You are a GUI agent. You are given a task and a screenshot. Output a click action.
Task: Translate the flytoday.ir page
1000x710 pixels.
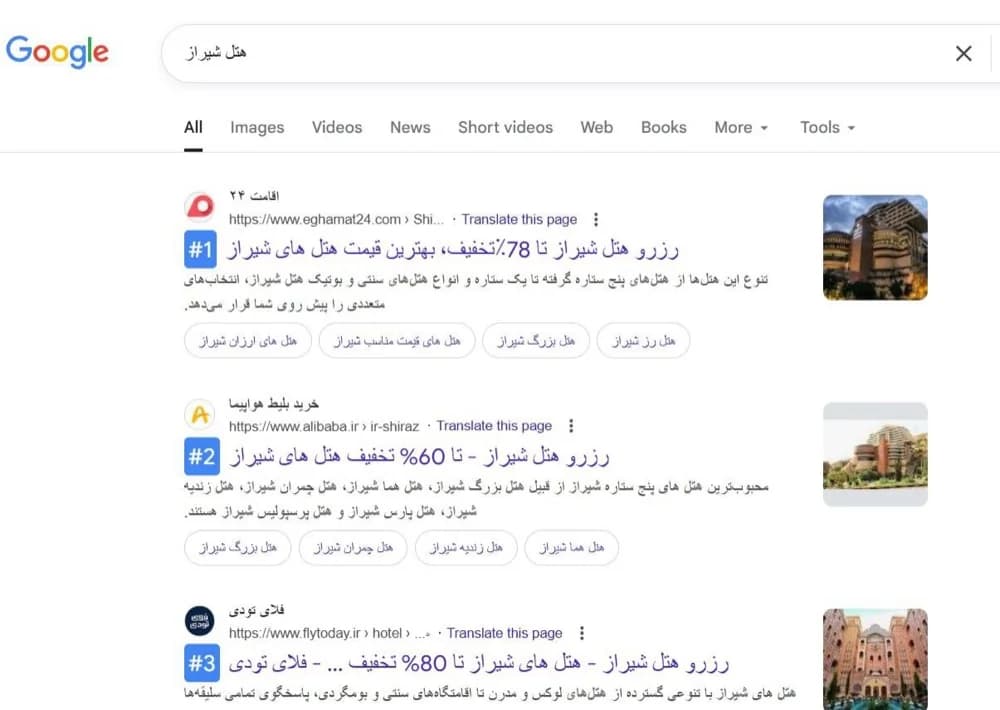pyautogui.click(x=504, y=633)
